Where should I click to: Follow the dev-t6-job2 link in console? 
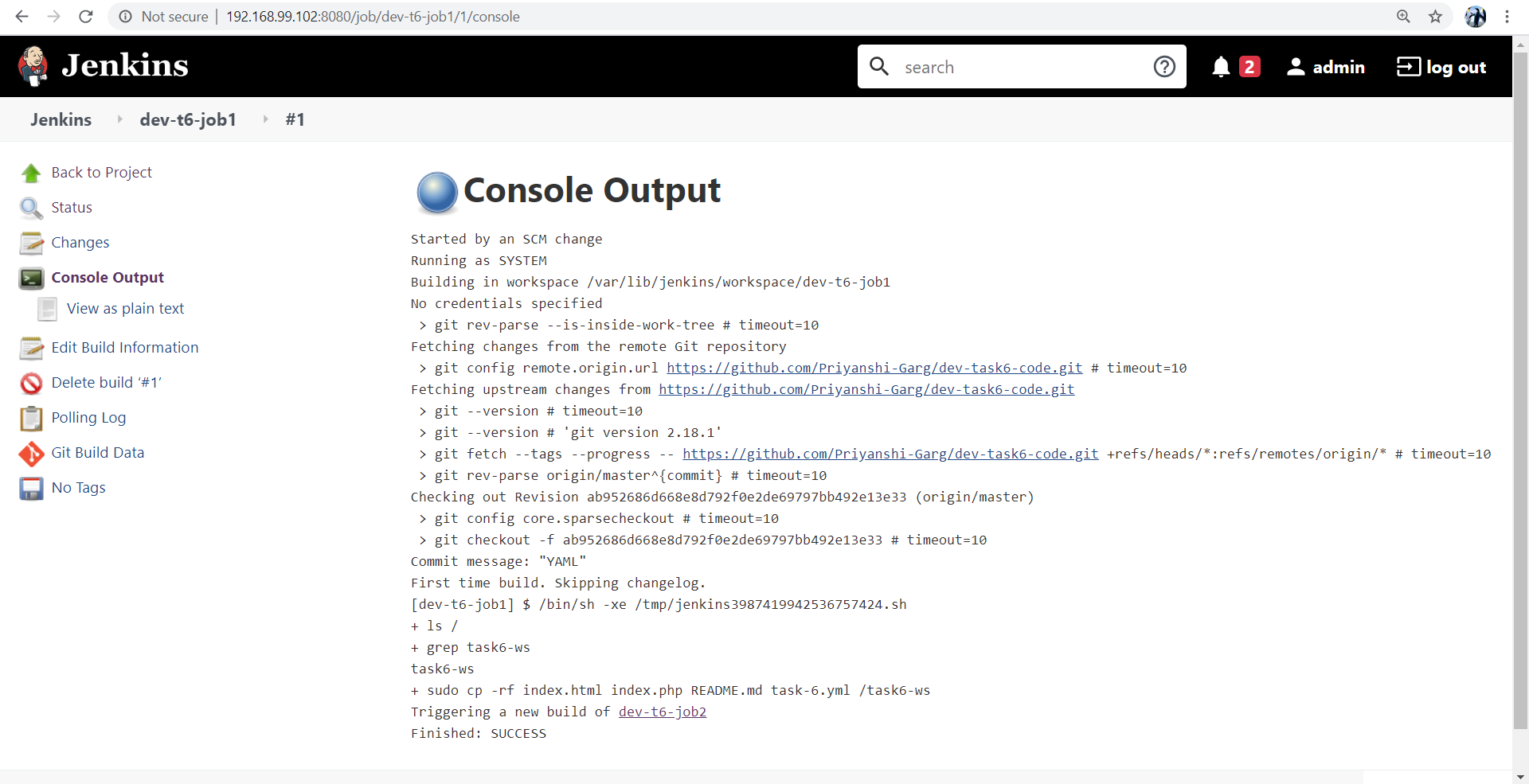click(662, 712)
